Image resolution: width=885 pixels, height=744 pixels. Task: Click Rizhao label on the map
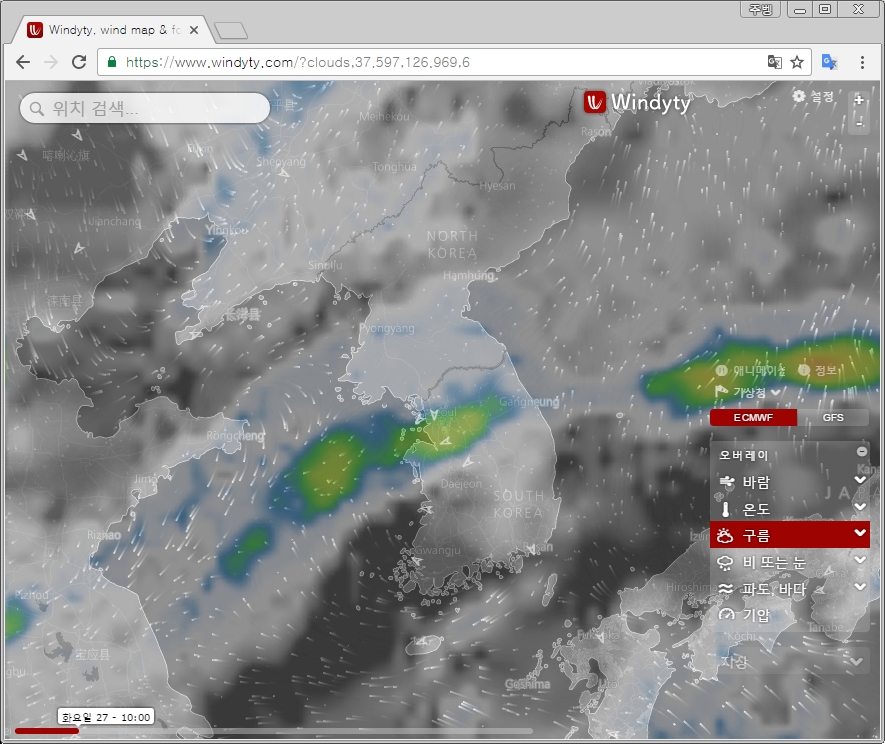pos(104,535)
